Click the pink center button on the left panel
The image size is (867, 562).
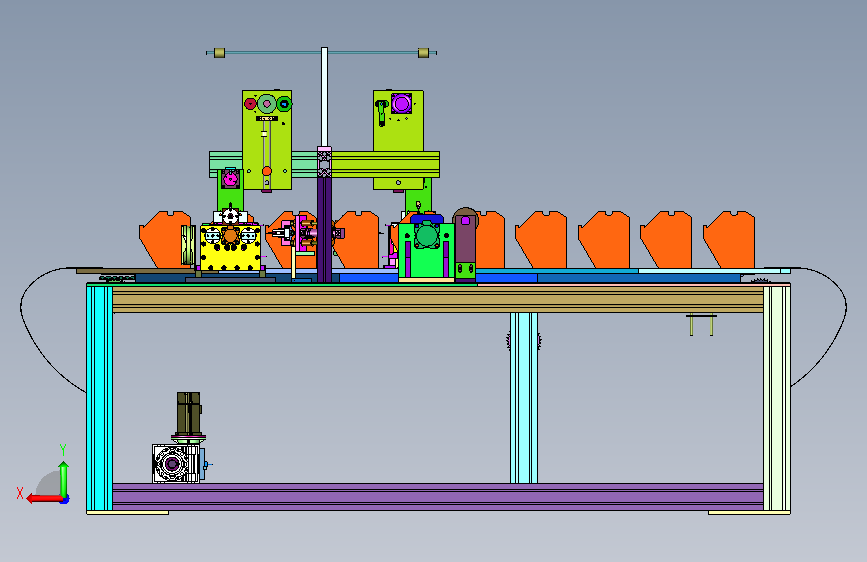(267, 103)
